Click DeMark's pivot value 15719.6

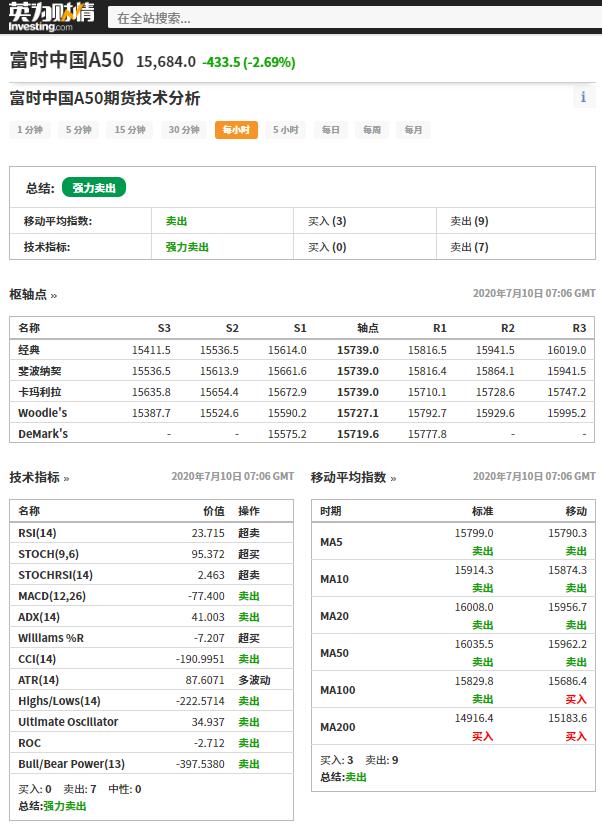(358, 434)
